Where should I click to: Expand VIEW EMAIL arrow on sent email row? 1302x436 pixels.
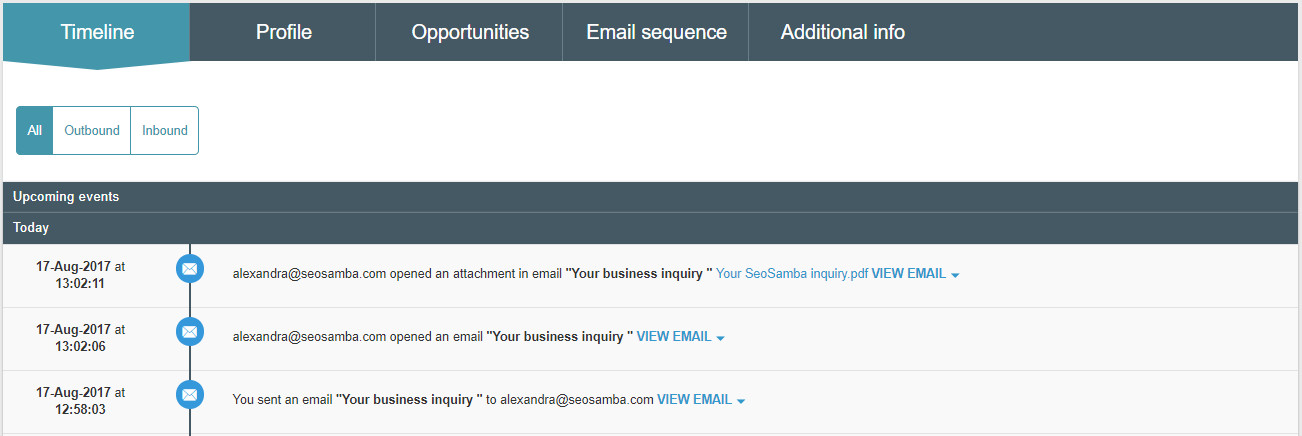point(741,401)
